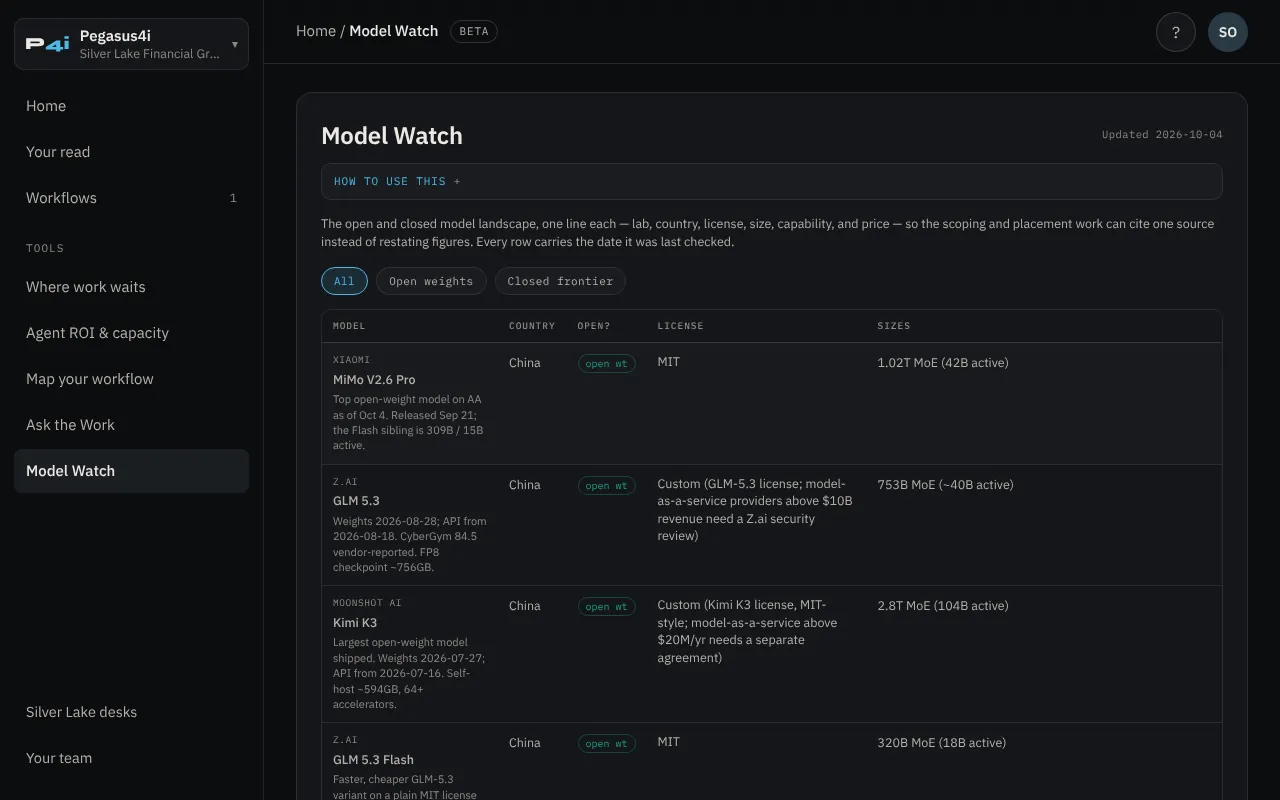1280x800 pixels.
Task: Expand the Pegasus4i workspace switcher
Action: (131, 44)
